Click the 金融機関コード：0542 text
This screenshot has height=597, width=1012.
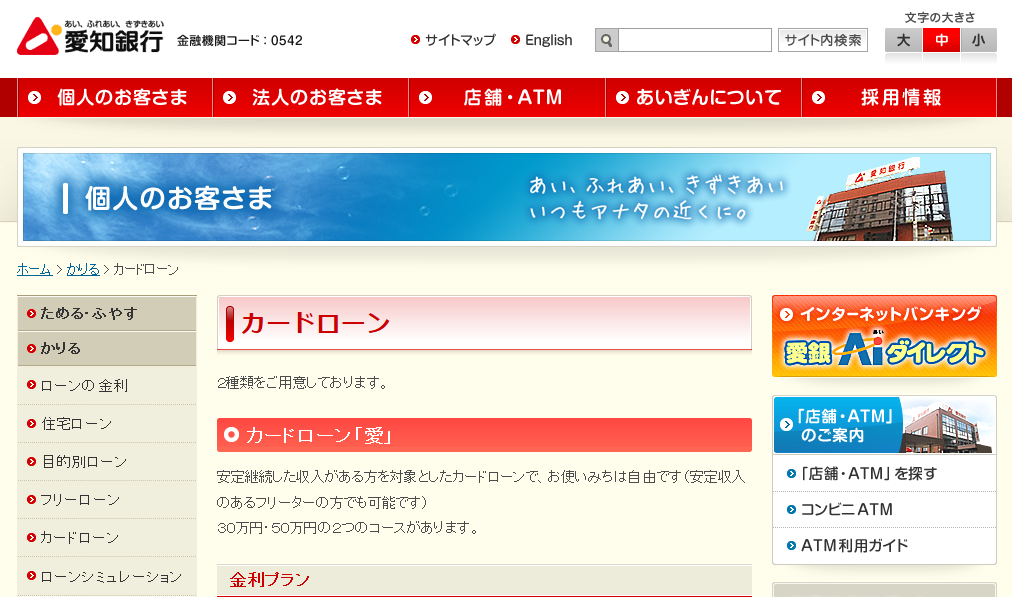pos(239,41)
